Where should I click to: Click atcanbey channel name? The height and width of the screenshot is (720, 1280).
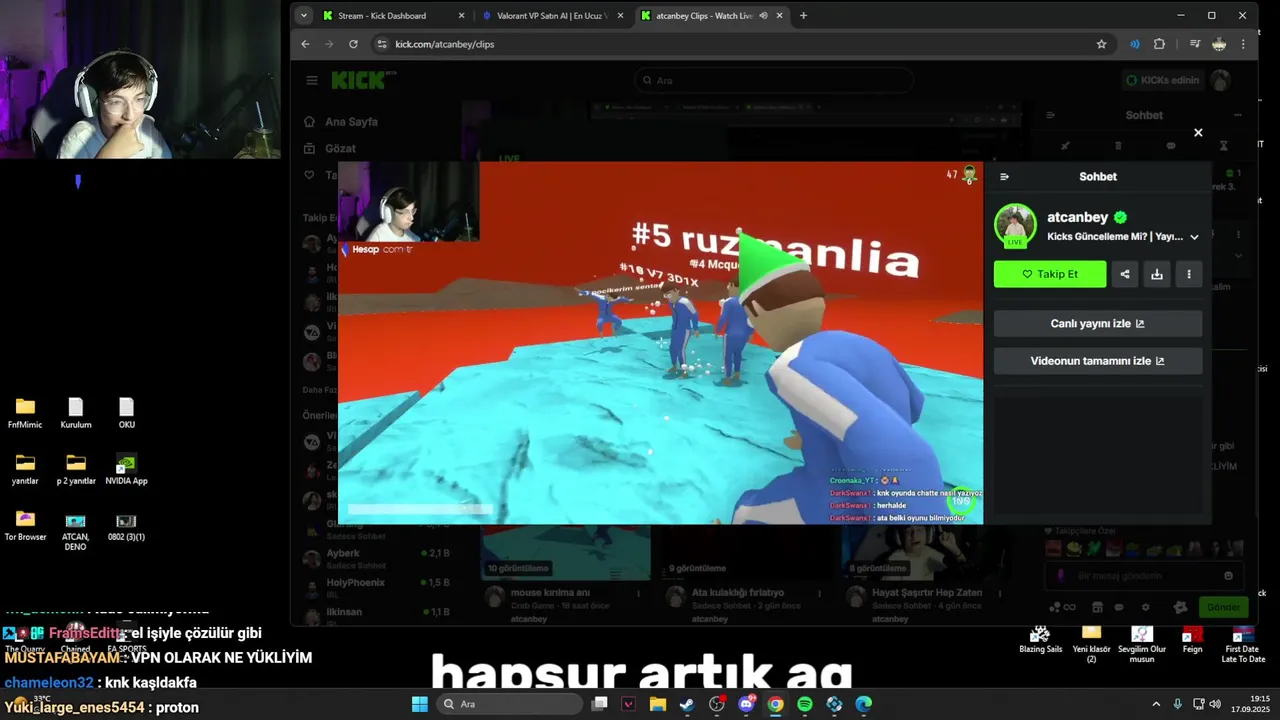coord(1077,217)
